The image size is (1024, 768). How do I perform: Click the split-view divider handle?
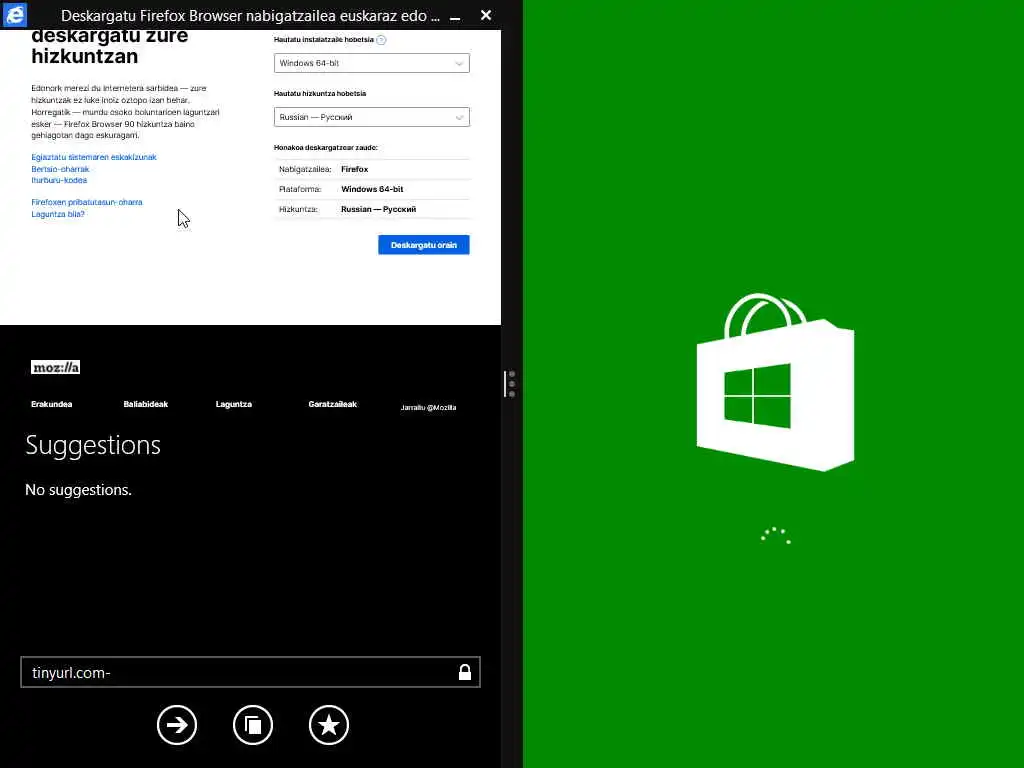coord(509,384)
